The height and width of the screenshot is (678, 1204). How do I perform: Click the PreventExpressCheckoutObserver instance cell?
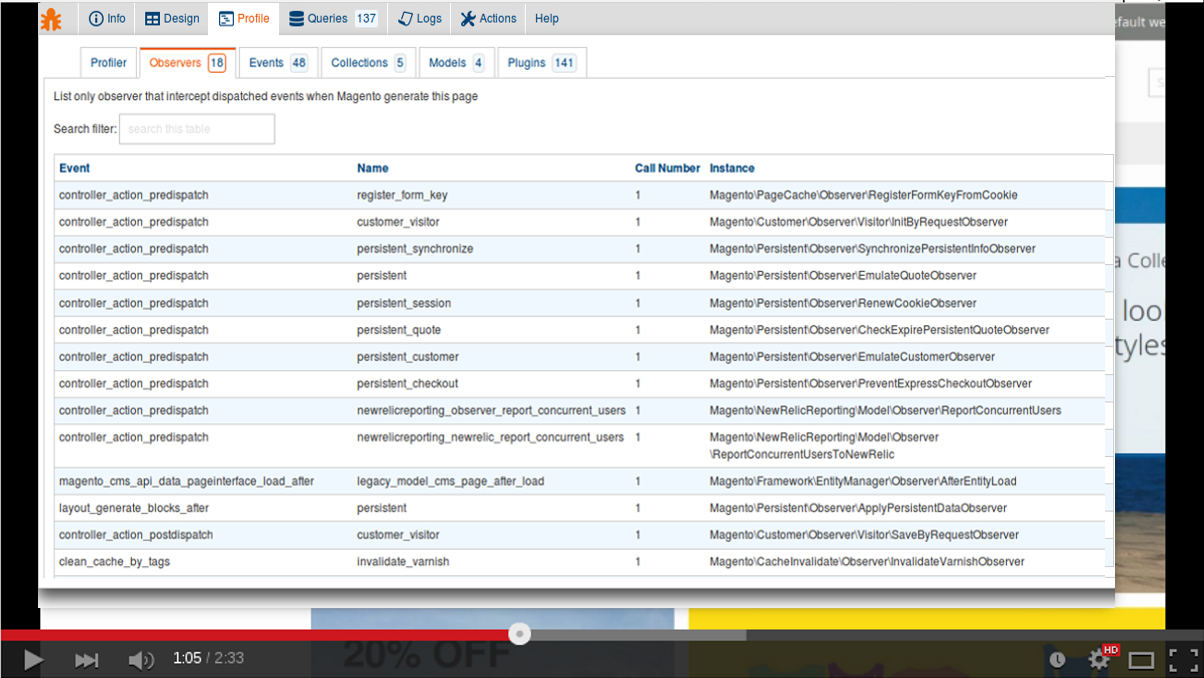(x=871, y=384)
